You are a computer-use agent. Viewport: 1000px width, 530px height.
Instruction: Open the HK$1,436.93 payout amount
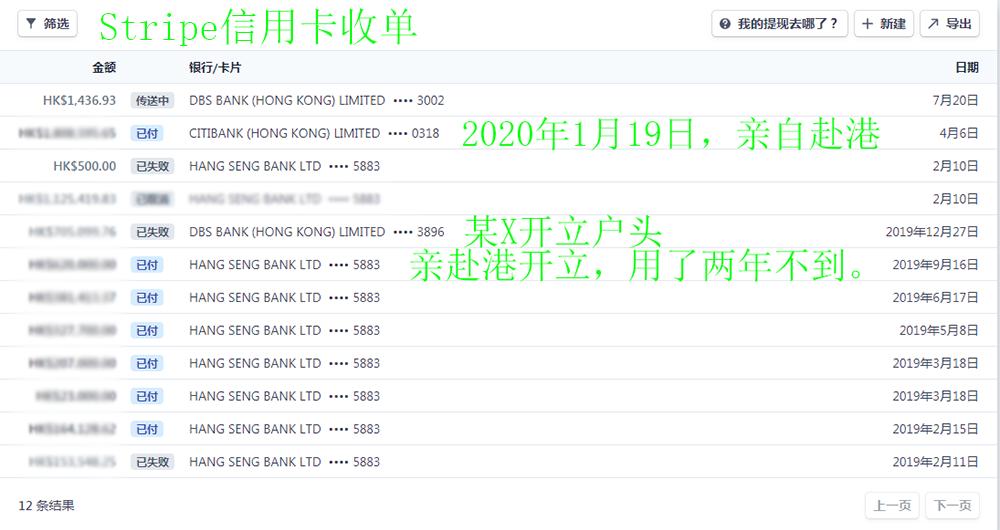point(80,100)
